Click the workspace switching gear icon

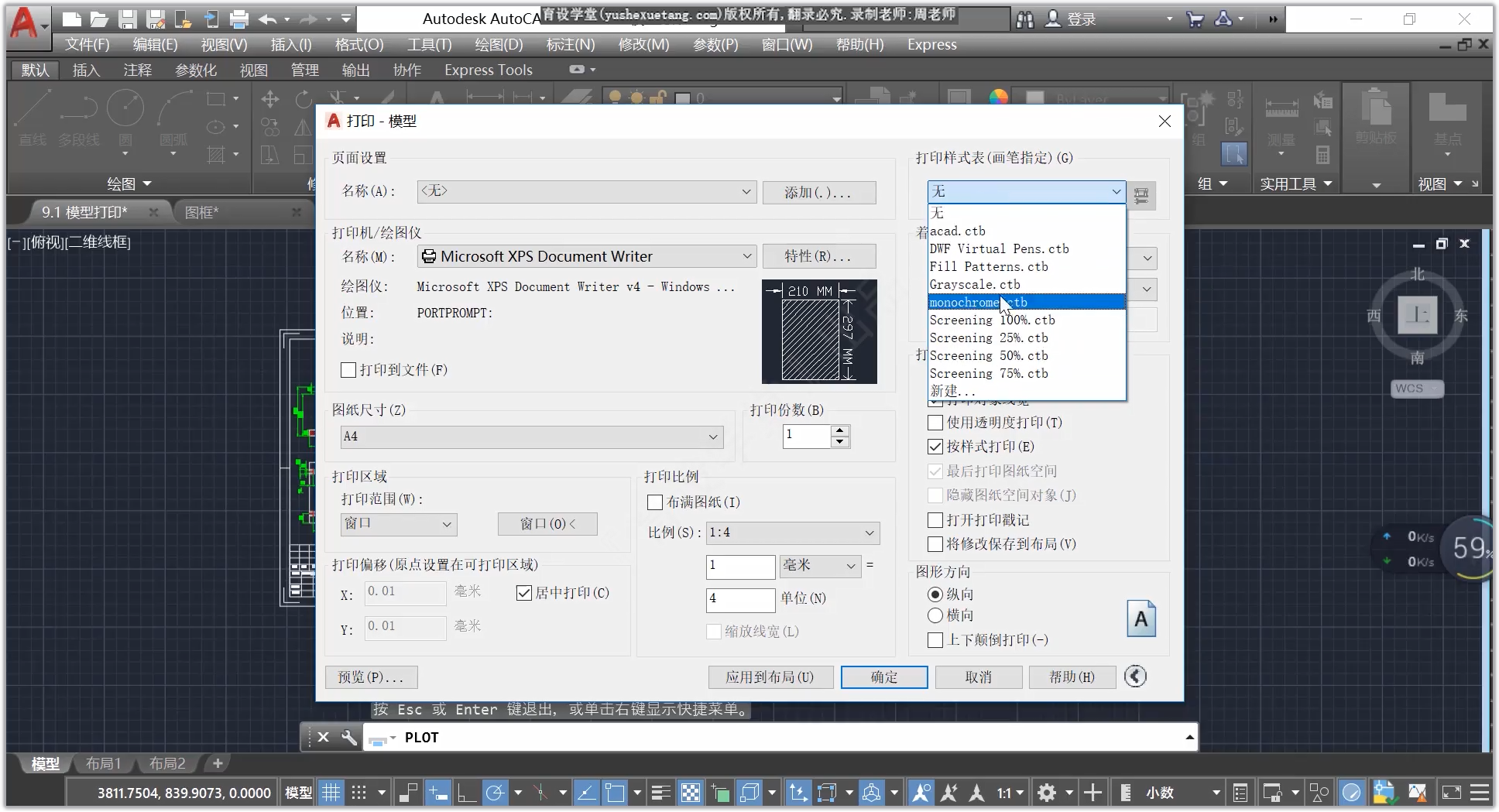[x=1047, y=793]
